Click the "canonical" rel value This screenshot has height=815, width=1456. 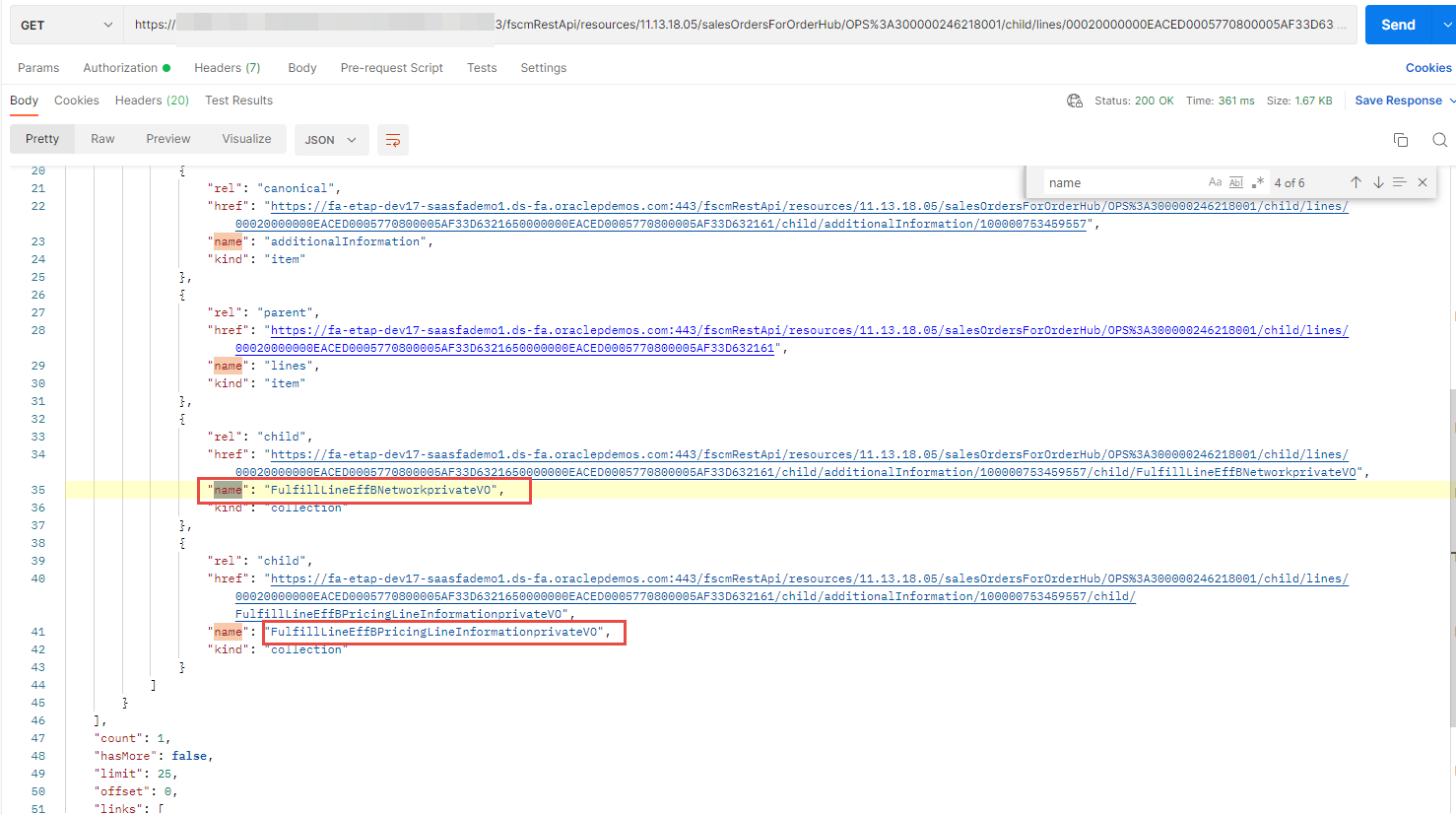[x=296, y=188]
